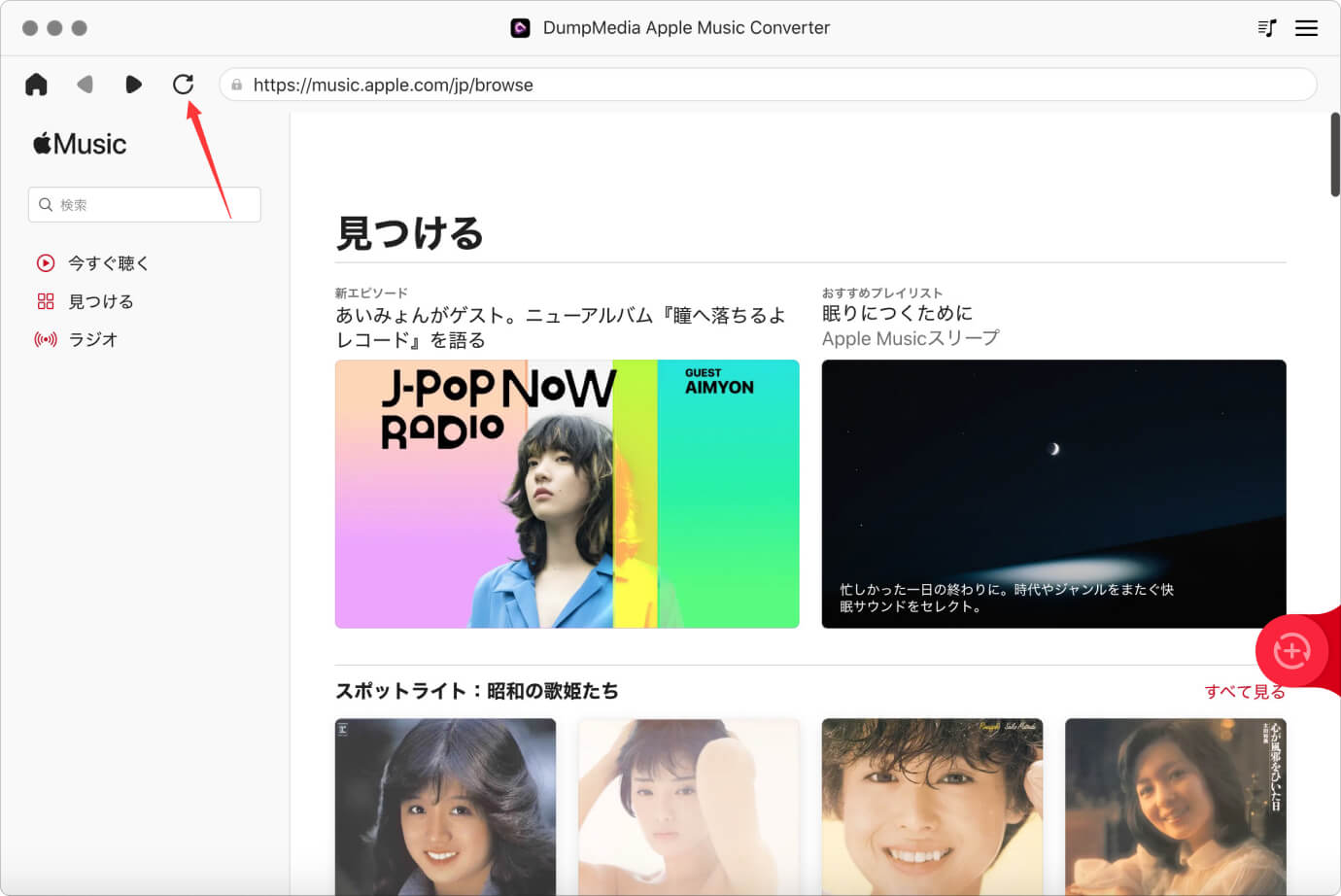Click すべて見る link
Image resolution: width=1341 pixels, height=896 pixels.
click(x=1245, y=691)
